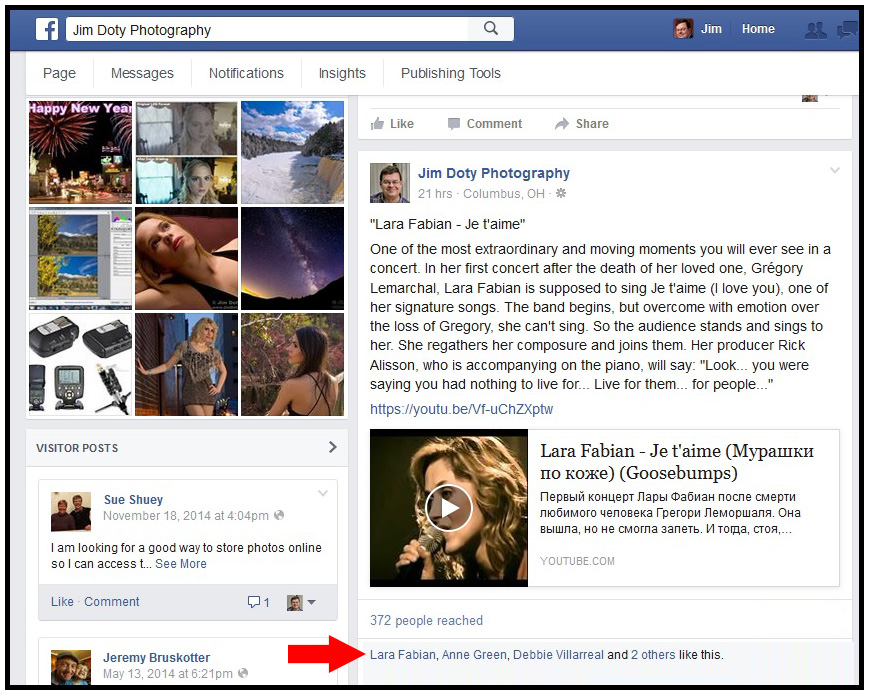Click the thumbs-up Like icon
Viewport: 869px width, 695px height.
(377, 123)
